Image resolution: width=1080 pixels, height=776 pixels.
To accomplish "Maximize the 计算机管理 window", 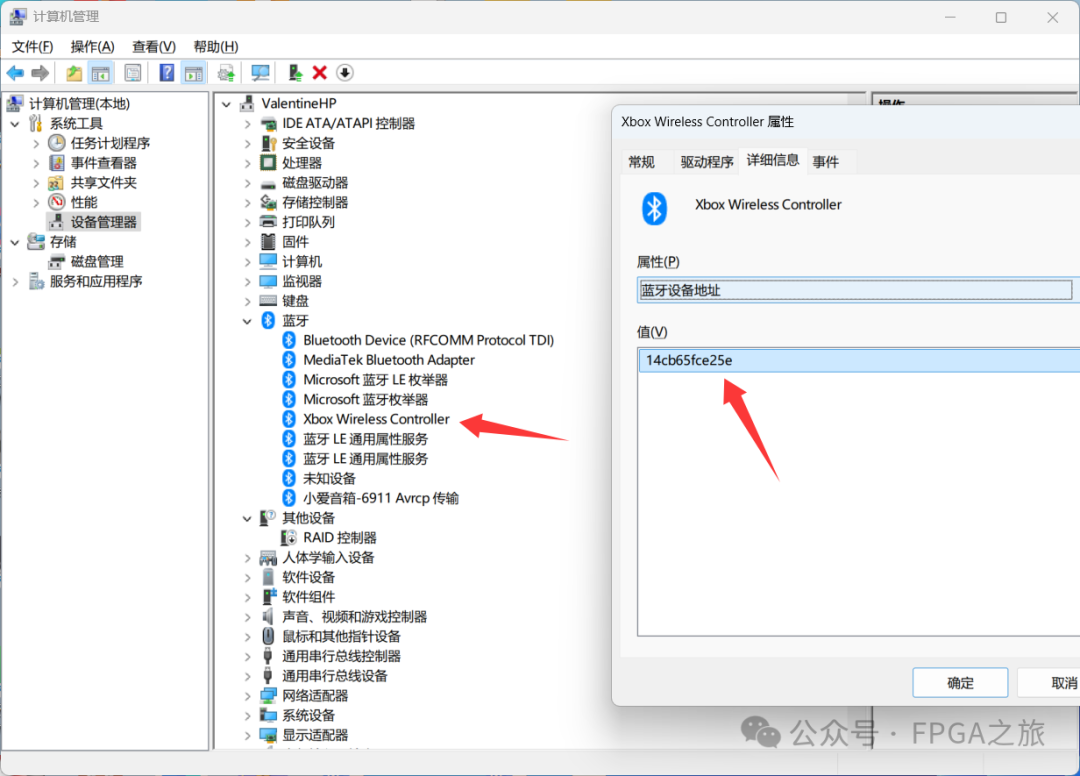I will click(x=1001, y=17).
